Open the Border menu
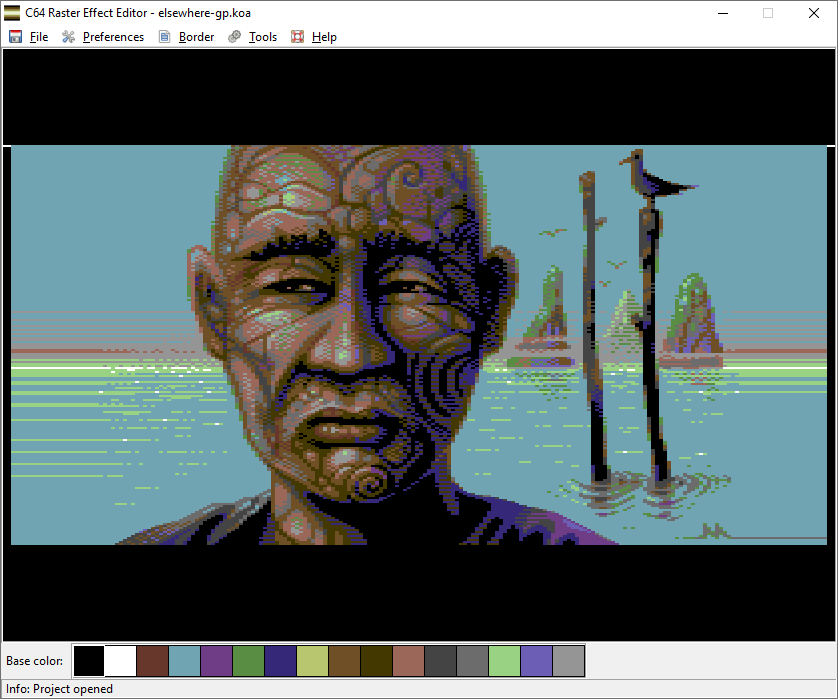Image resolution: width=838 pixels, height=699 pixels. 196,37
